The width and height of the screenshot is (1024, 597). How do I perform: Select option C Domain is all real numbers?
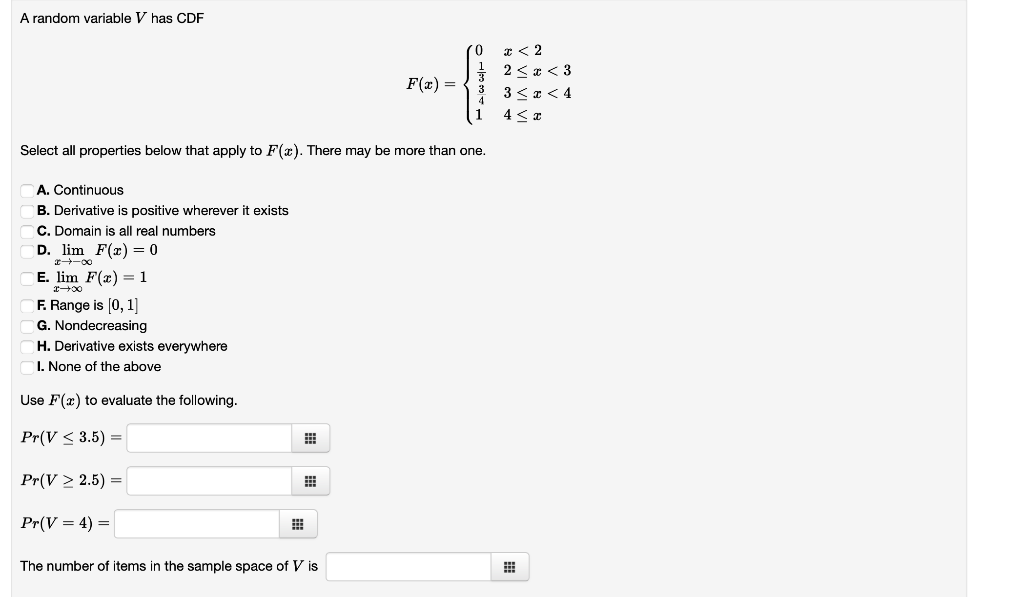coord(26,230)
